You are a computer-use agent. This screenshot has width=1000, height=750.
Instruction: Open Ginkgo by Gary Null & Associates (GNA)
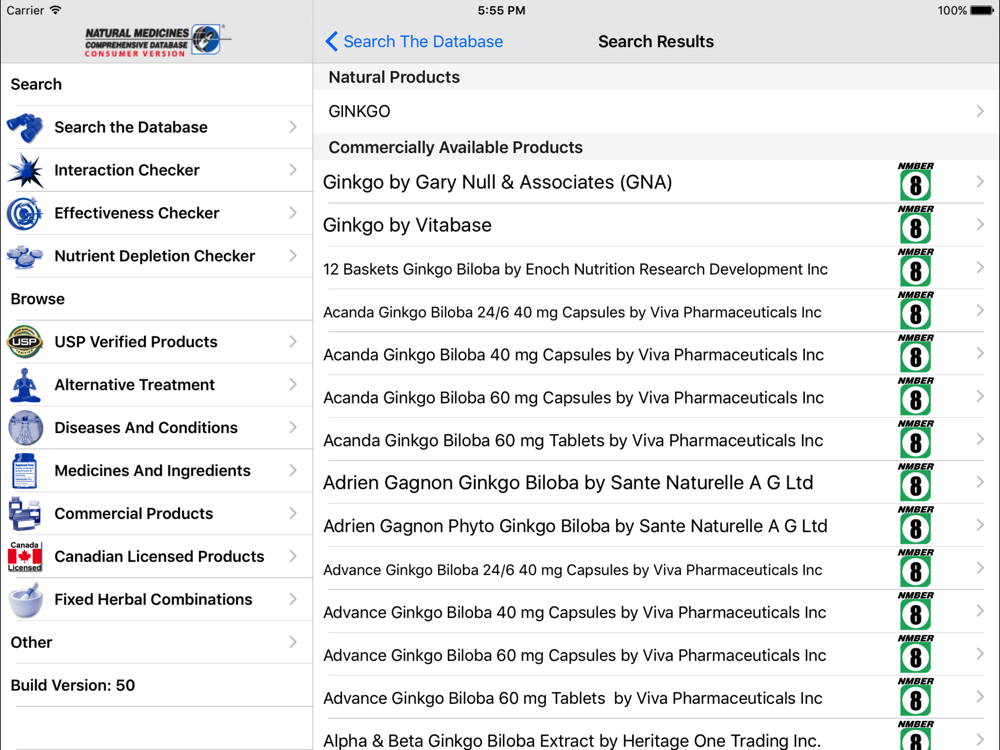(656, 182)
